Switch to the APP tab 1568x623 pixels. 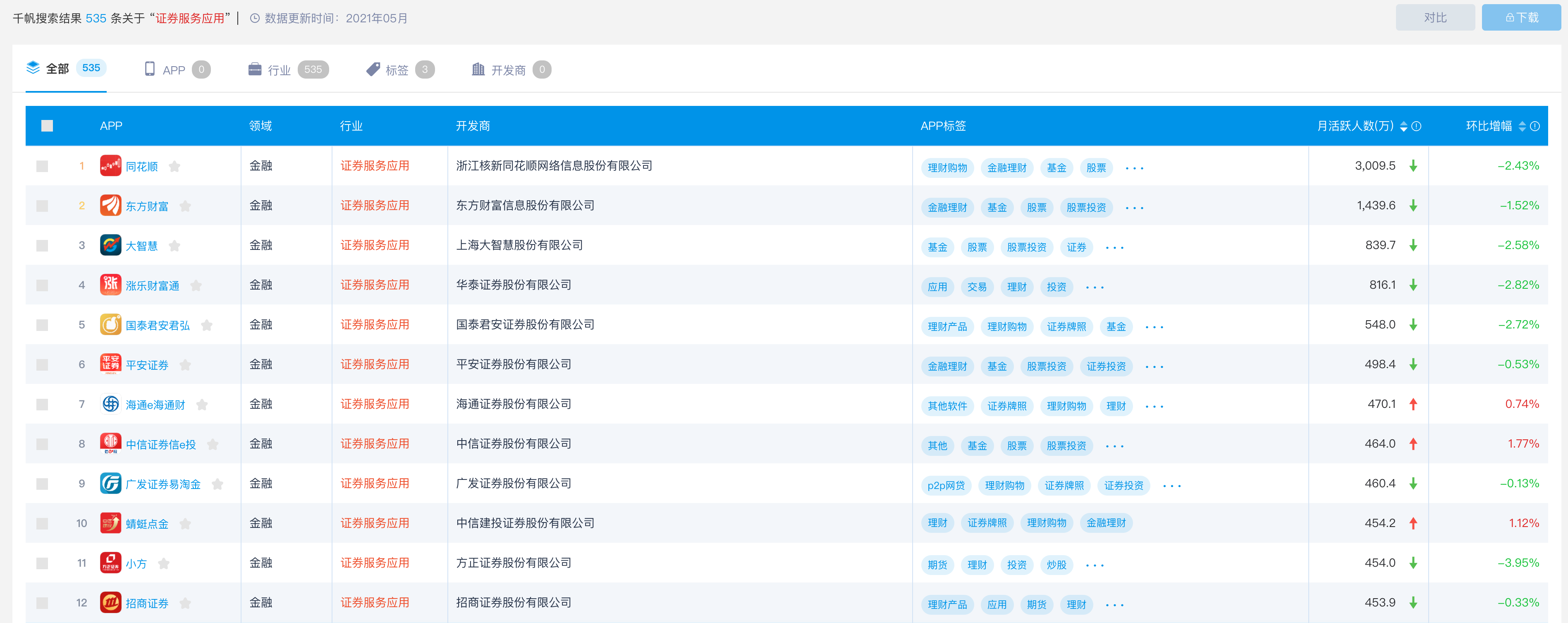pyautogui.click(x=177, y=69)
